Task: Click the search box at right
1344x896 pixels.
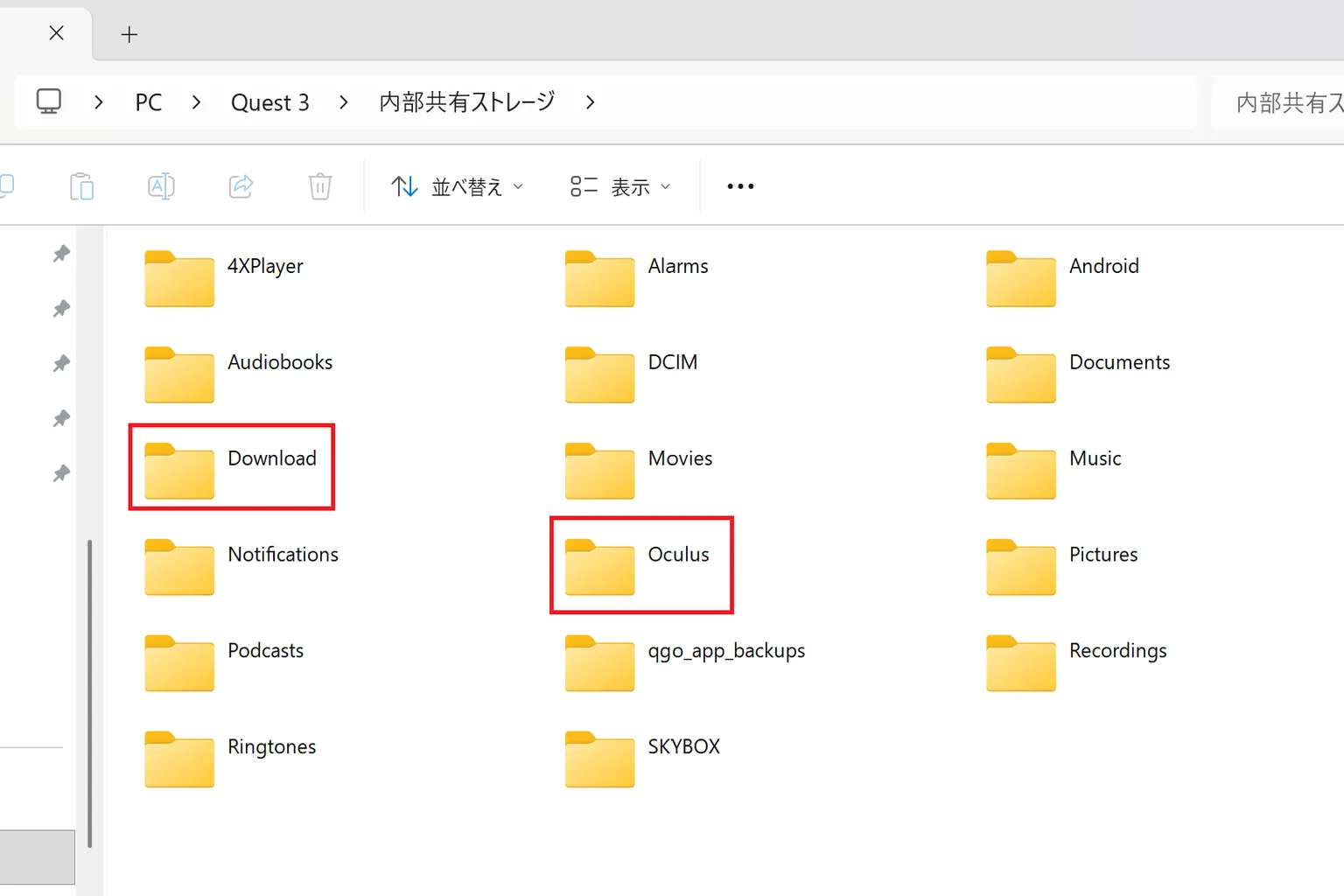Action: (x=1278, y=102)
